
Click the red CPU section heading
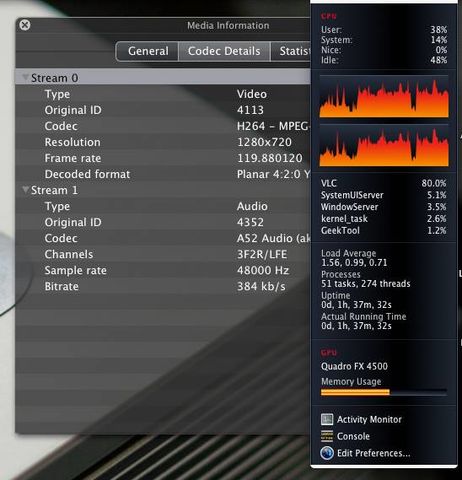pos(329,16)
